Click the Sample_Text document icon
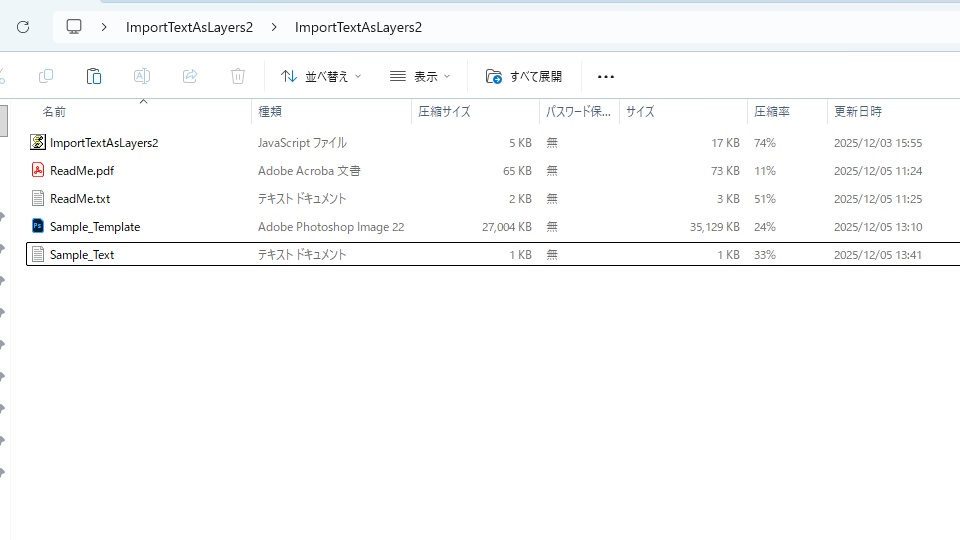This screenshot has height=540, width=960. pyautogui.click(x=38, y=254)
